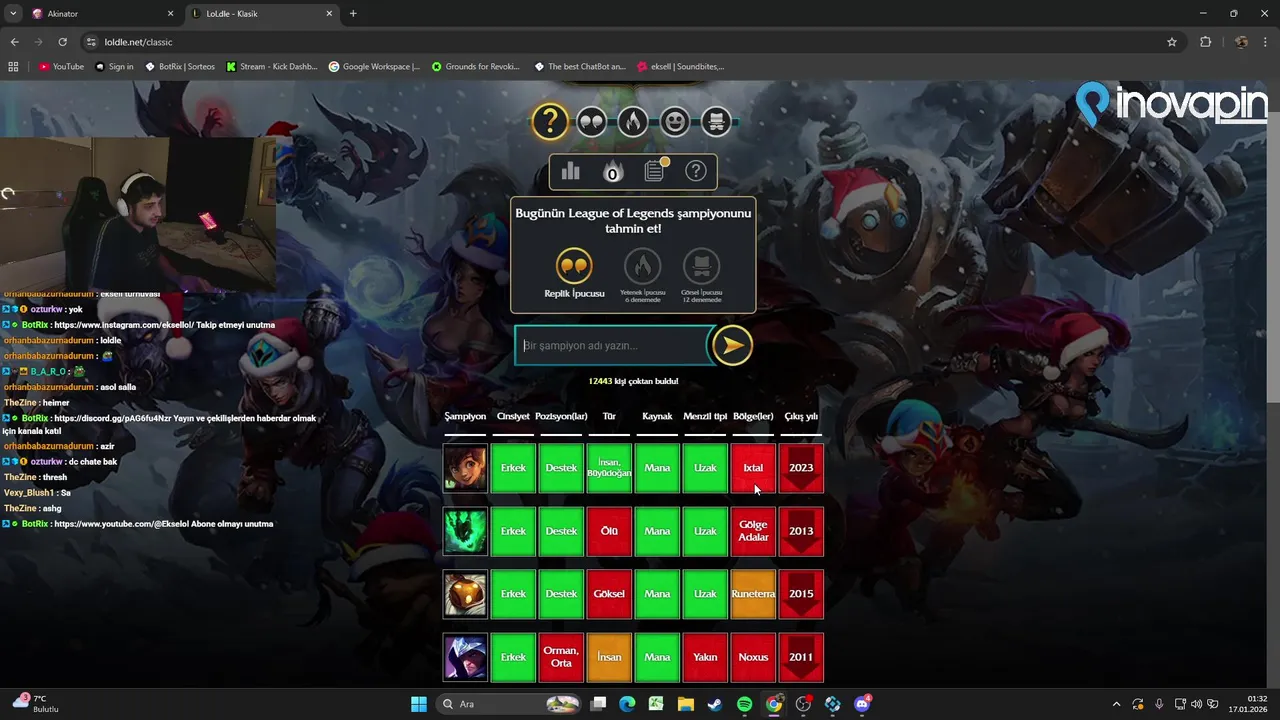
Task: Open a new browser tab
Action: pos(353,14)
